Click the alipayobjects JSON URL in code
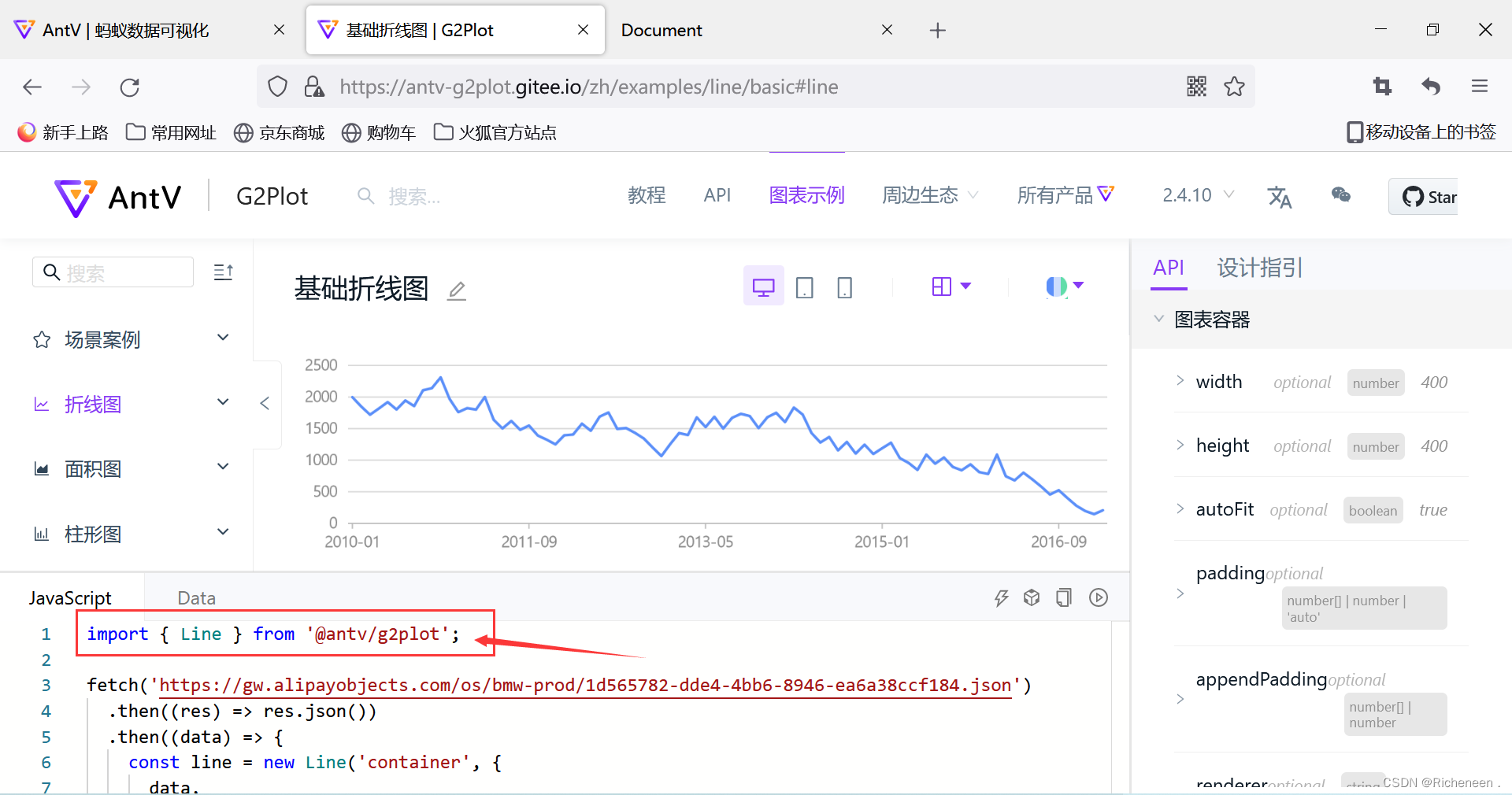The width and height of the screenshot is (1512, 795). coord(585,686)
